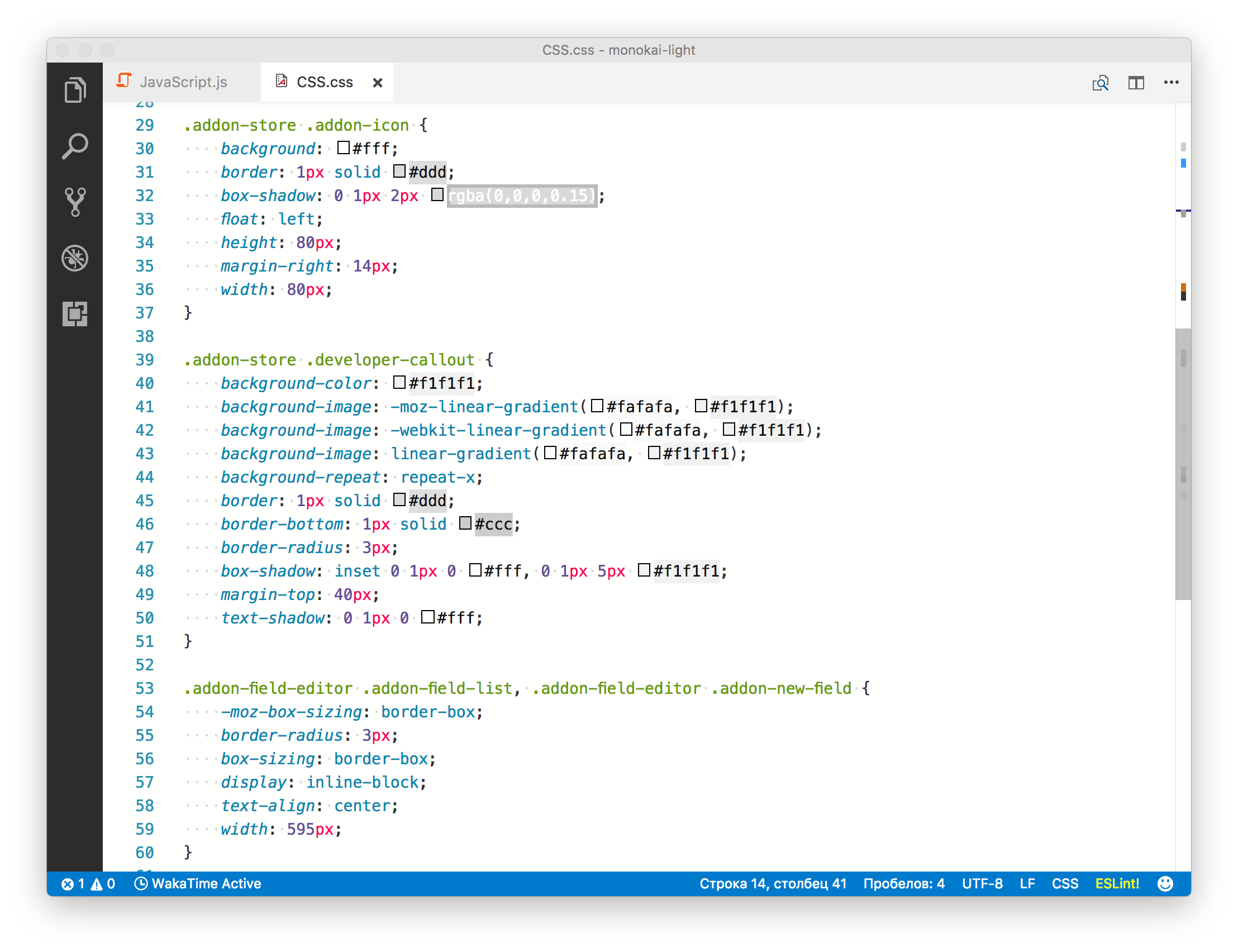Open the CSS language mode selector
1238x952 pixels.
1065,883
